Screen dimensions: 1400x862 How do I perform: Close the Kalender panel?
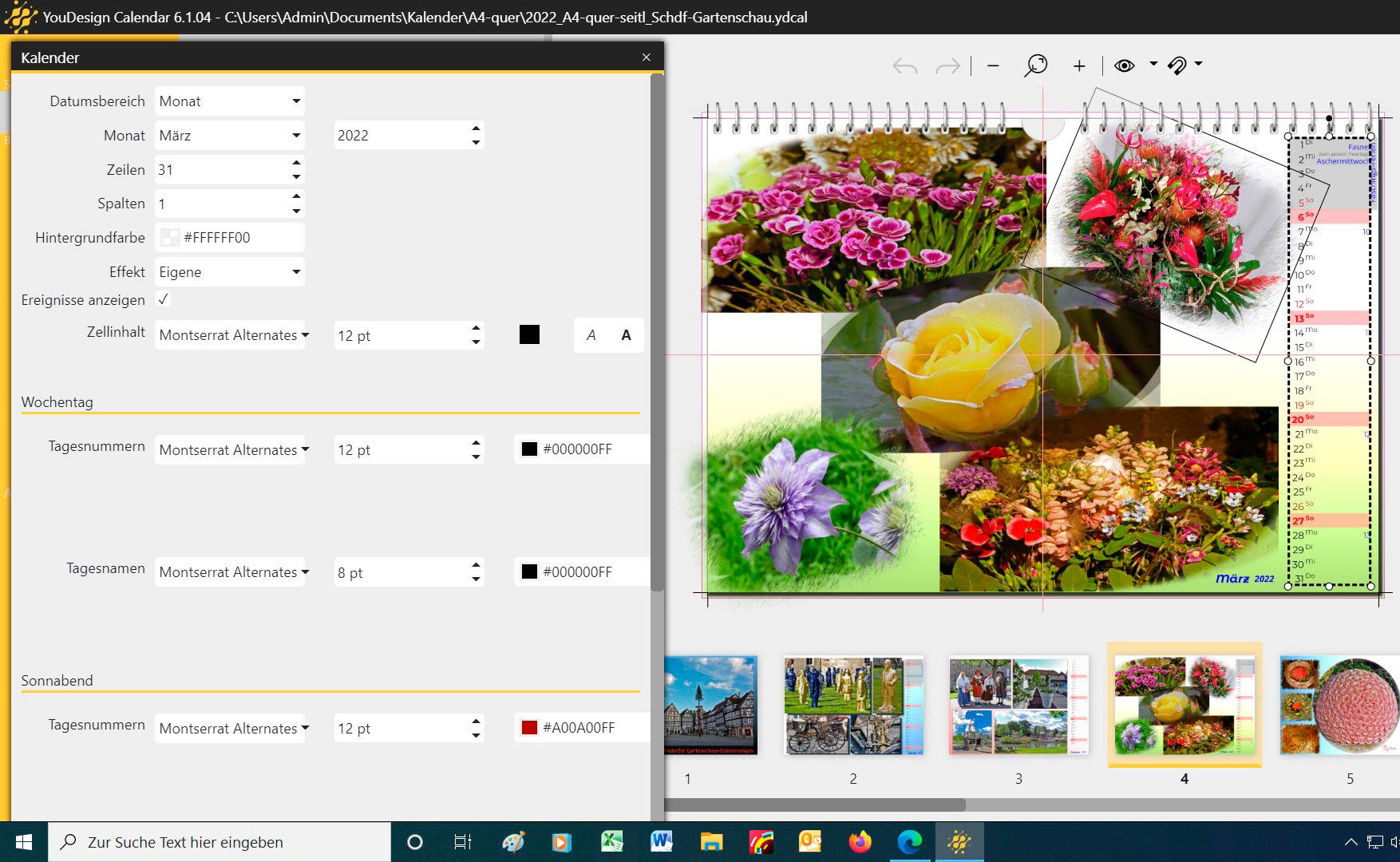(x=647, y=57)
